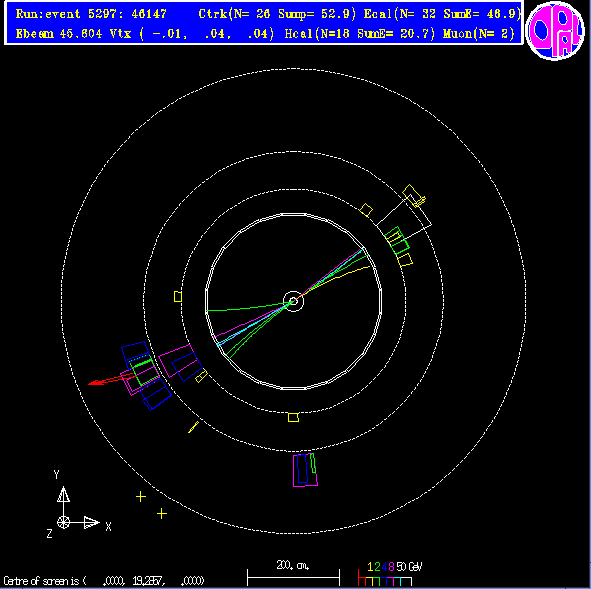Image resolution: width=591 pixels, height=589 pixels.
Task: Select the green calorimeter block at upper right
Action: coord(397,241)
